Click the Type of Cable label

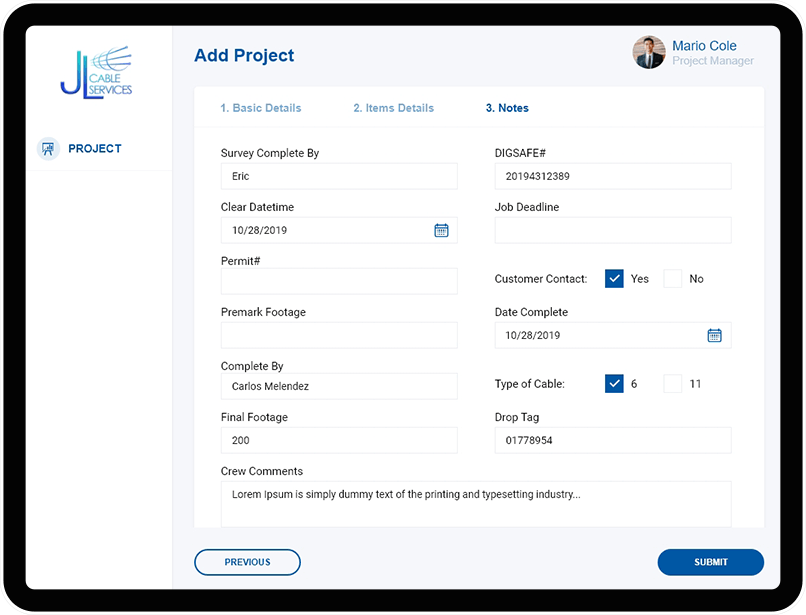point(529,384)
